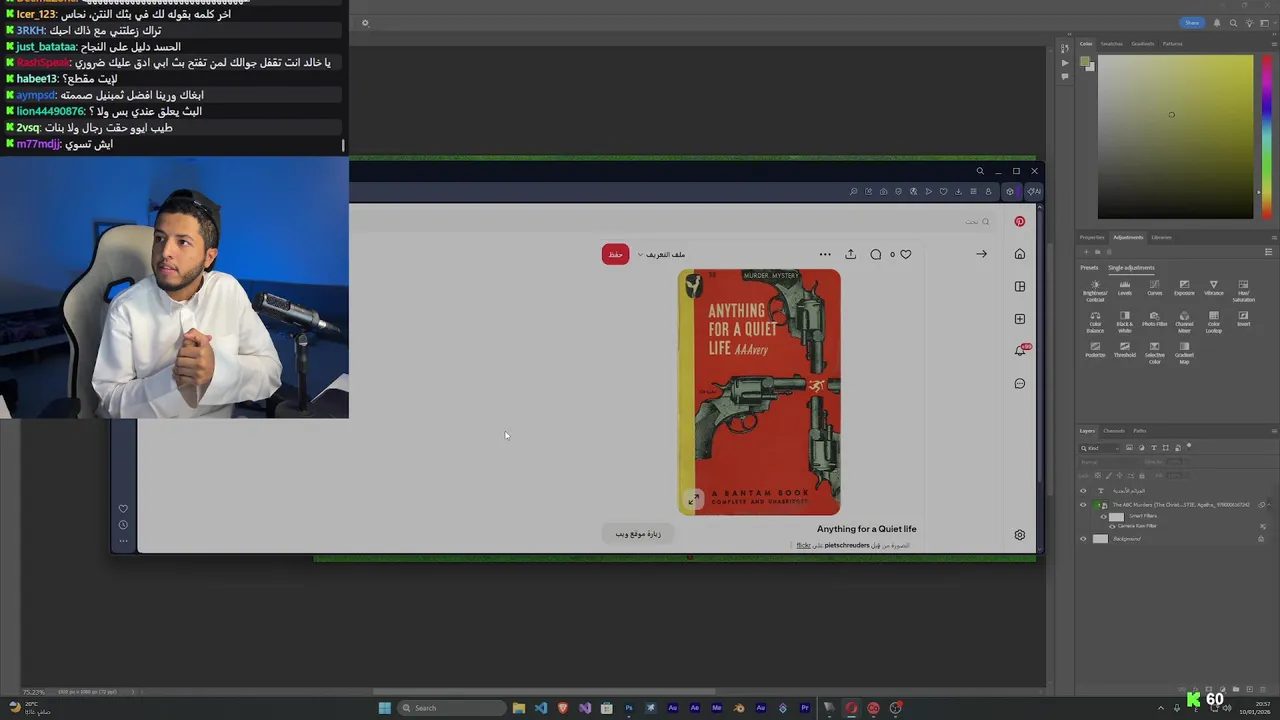The width and height of the screenshot is (1280, 720).
Task: Switch to the Swatches tab
Action: [x=1112, y=44]
